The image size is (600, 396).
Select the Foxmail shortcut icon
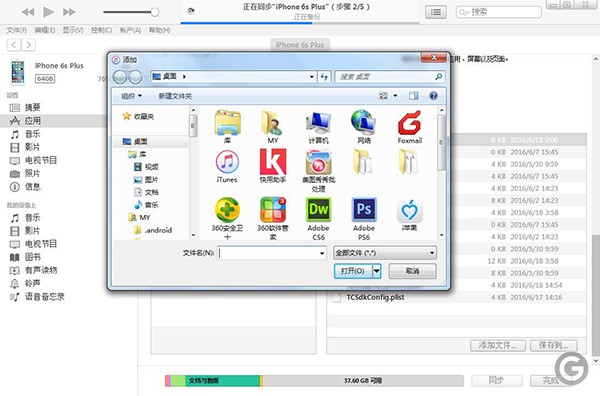click(409, 123)
